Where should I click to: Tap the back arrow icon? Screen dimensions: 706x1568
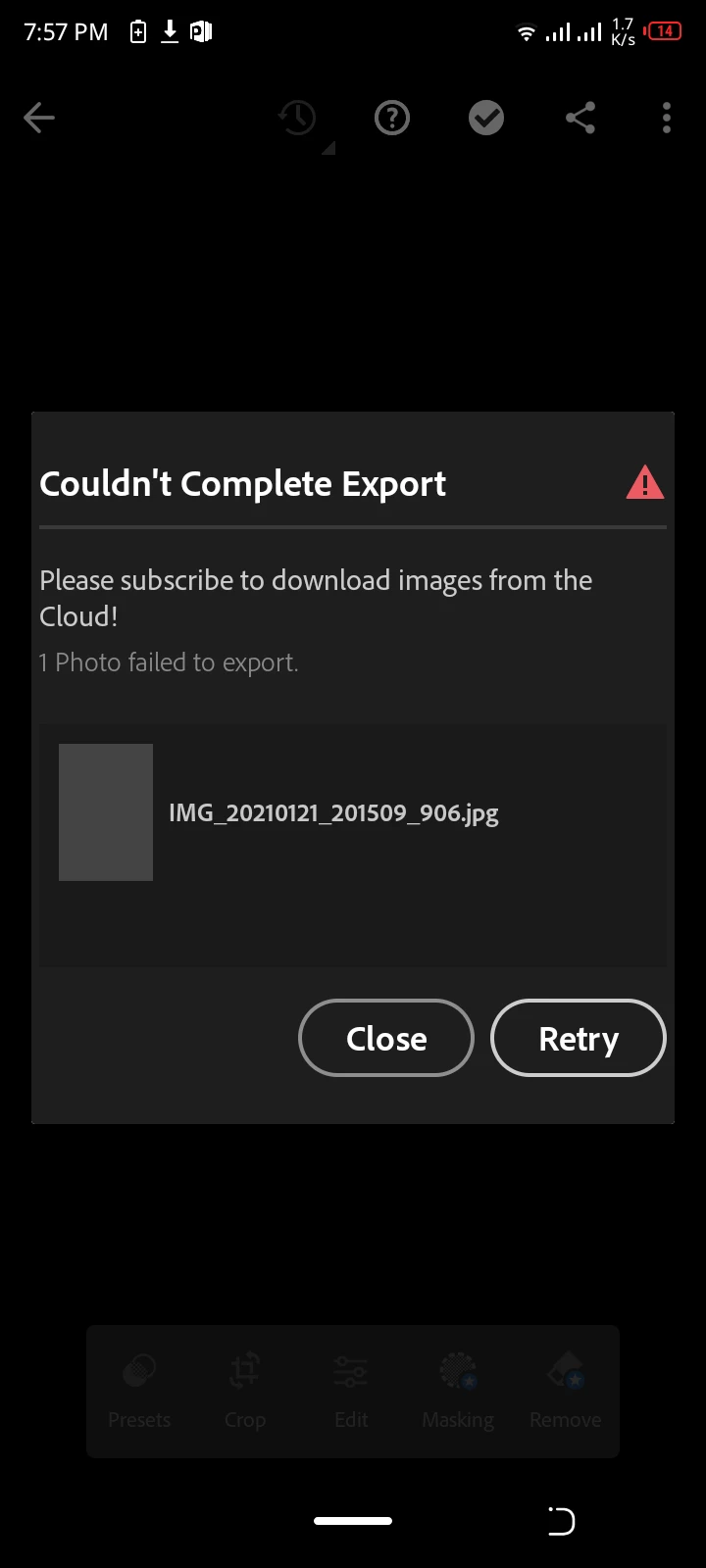39,119
